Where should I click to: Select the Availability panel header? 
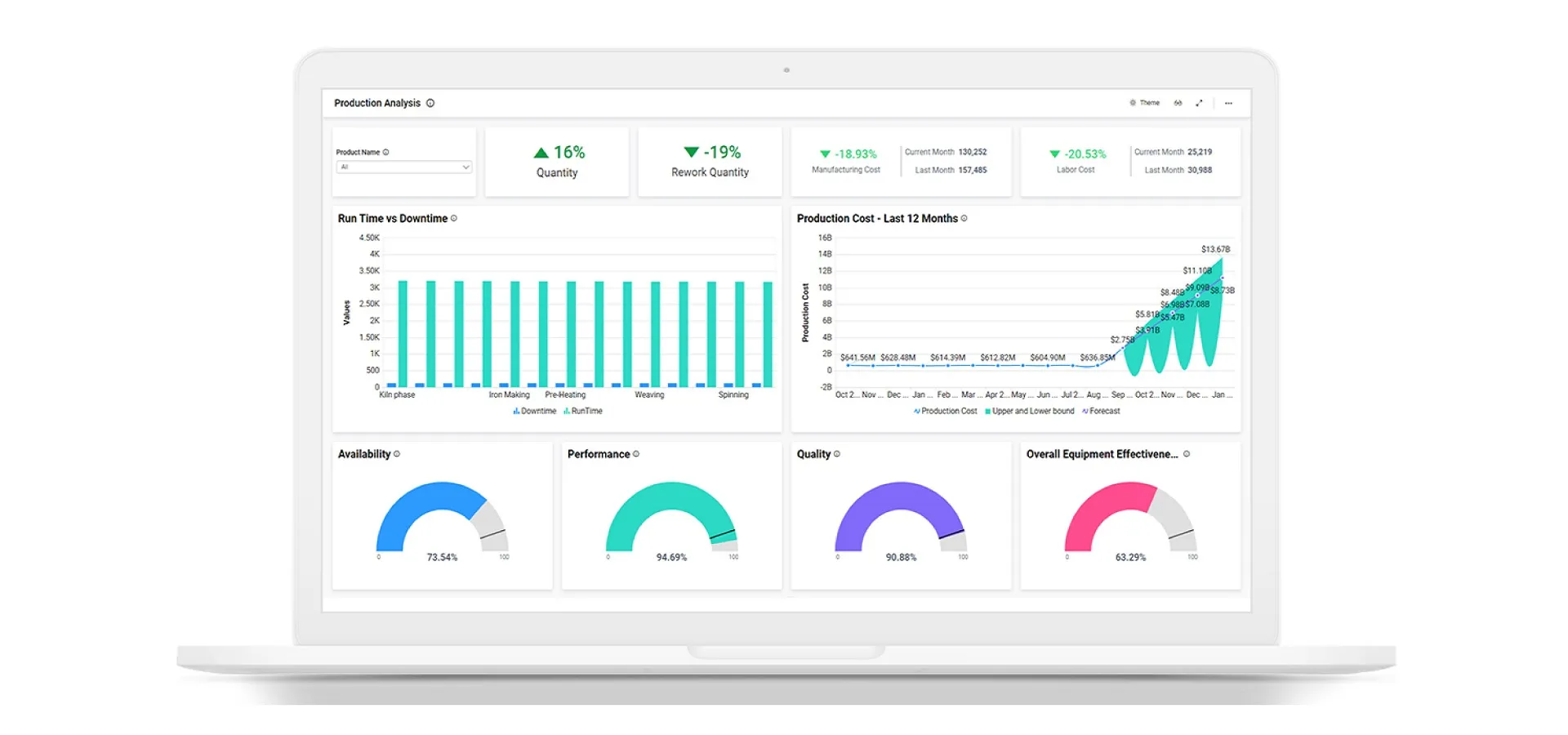[363, 453]
